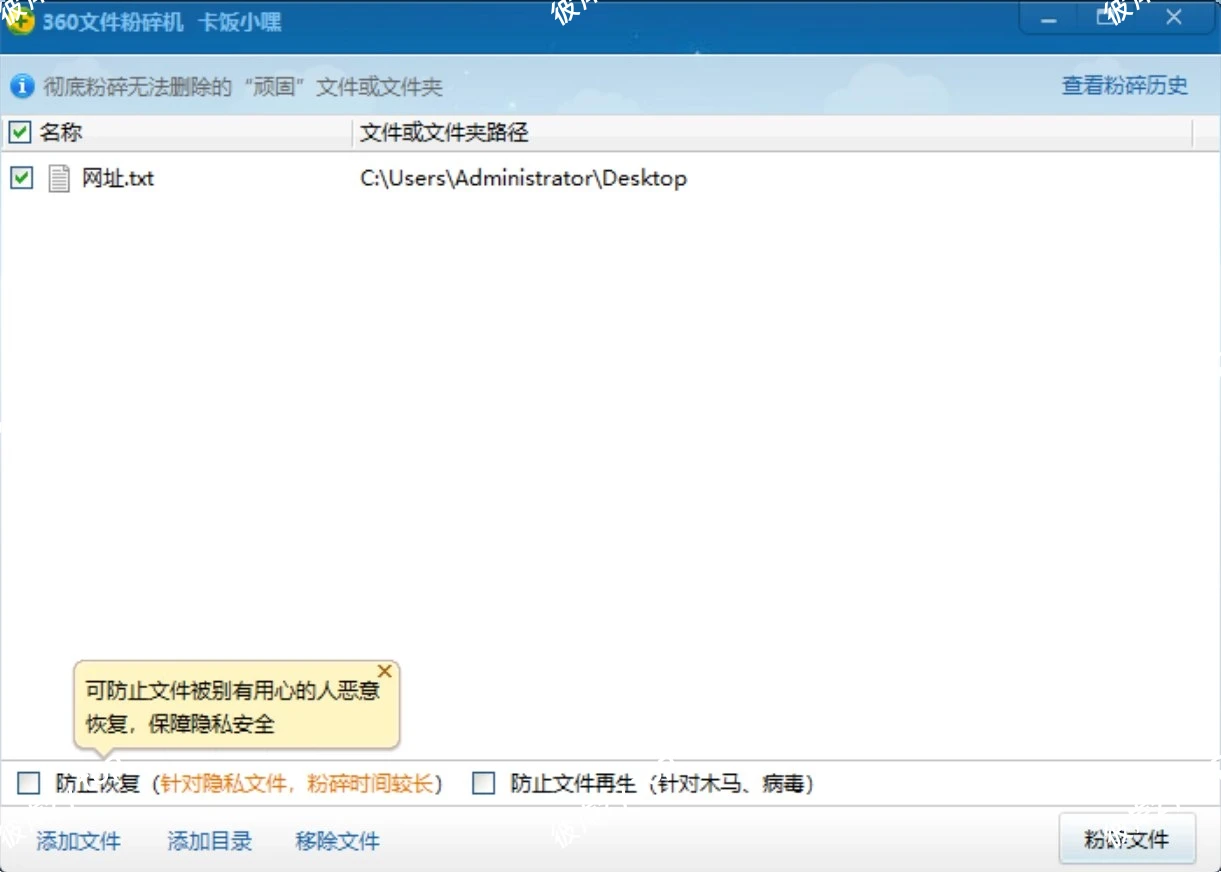Open 查看粉碎历史
This screenshot has height=872, width=1221.
(1124, 87)
